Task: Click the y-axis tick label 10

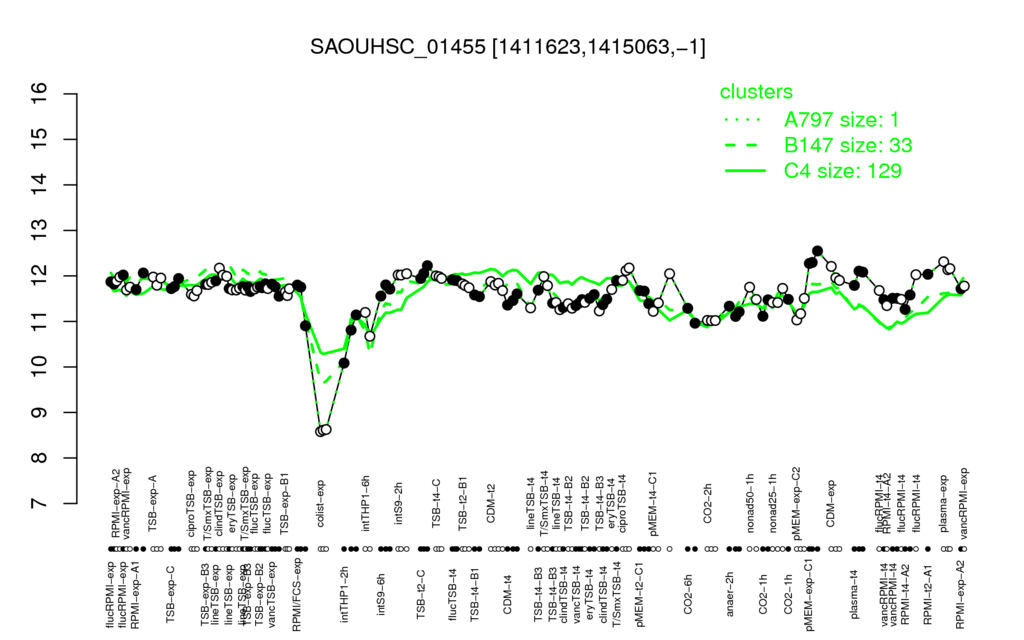Action: pyautogui.click(x=40, y=367)
